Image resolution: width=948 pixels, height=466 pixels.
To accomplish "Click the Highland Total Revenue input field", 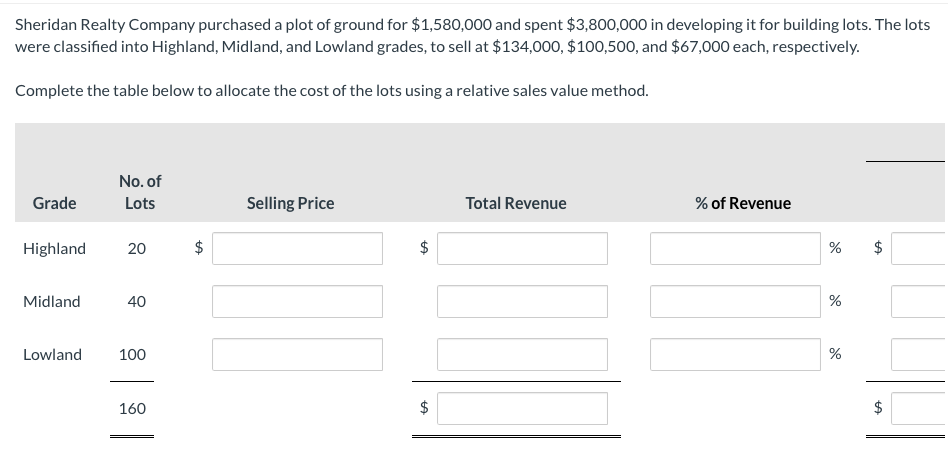I will coord(522,248).
